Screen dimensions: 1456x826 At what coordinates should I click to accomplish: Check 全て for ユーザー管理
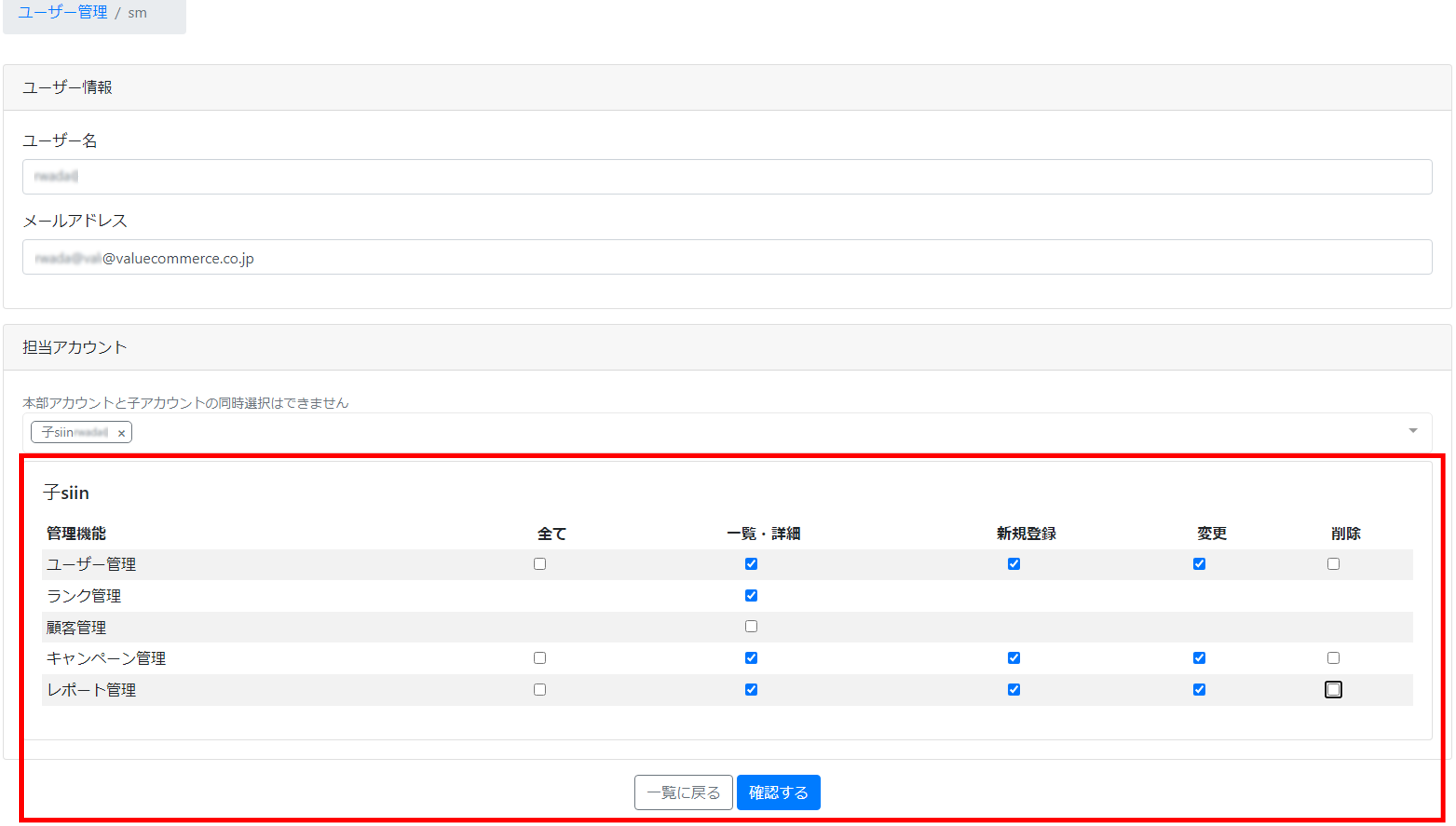click(x=539, y=564)
